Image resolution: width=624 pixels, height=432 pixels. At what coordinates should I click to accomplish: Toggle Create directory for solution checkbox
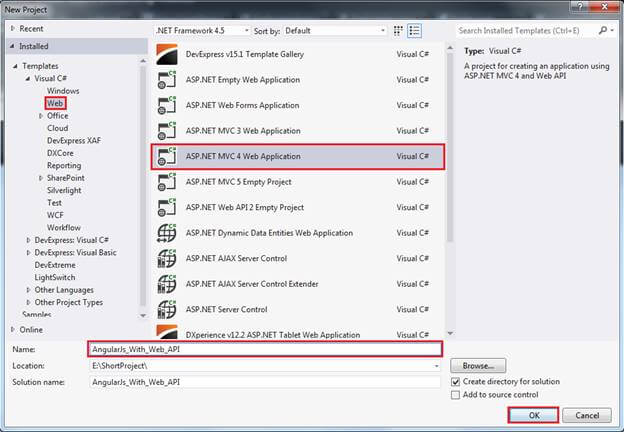(456, 382)
